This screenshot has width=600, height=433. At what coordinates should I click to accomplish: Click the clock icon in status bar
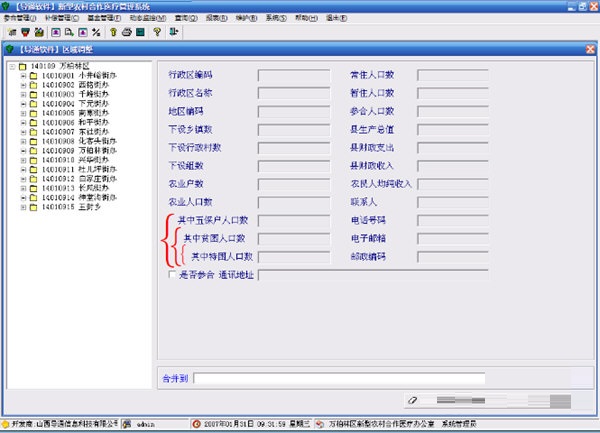click(x=196, y=424)
